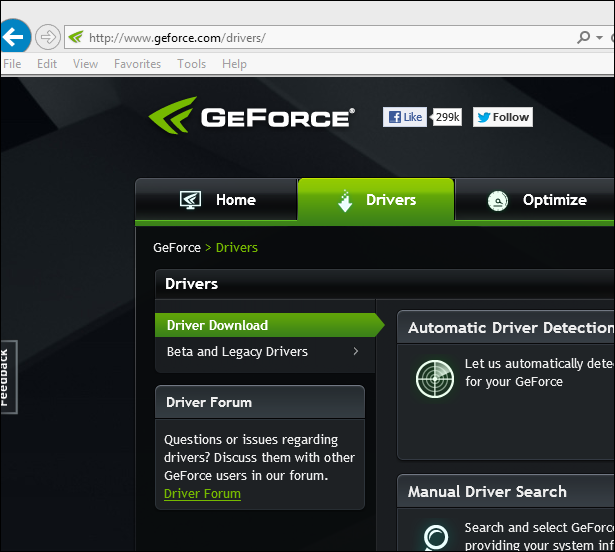
Task: Open the File menu
Action: pyautogui.click(x=12, y=64)
